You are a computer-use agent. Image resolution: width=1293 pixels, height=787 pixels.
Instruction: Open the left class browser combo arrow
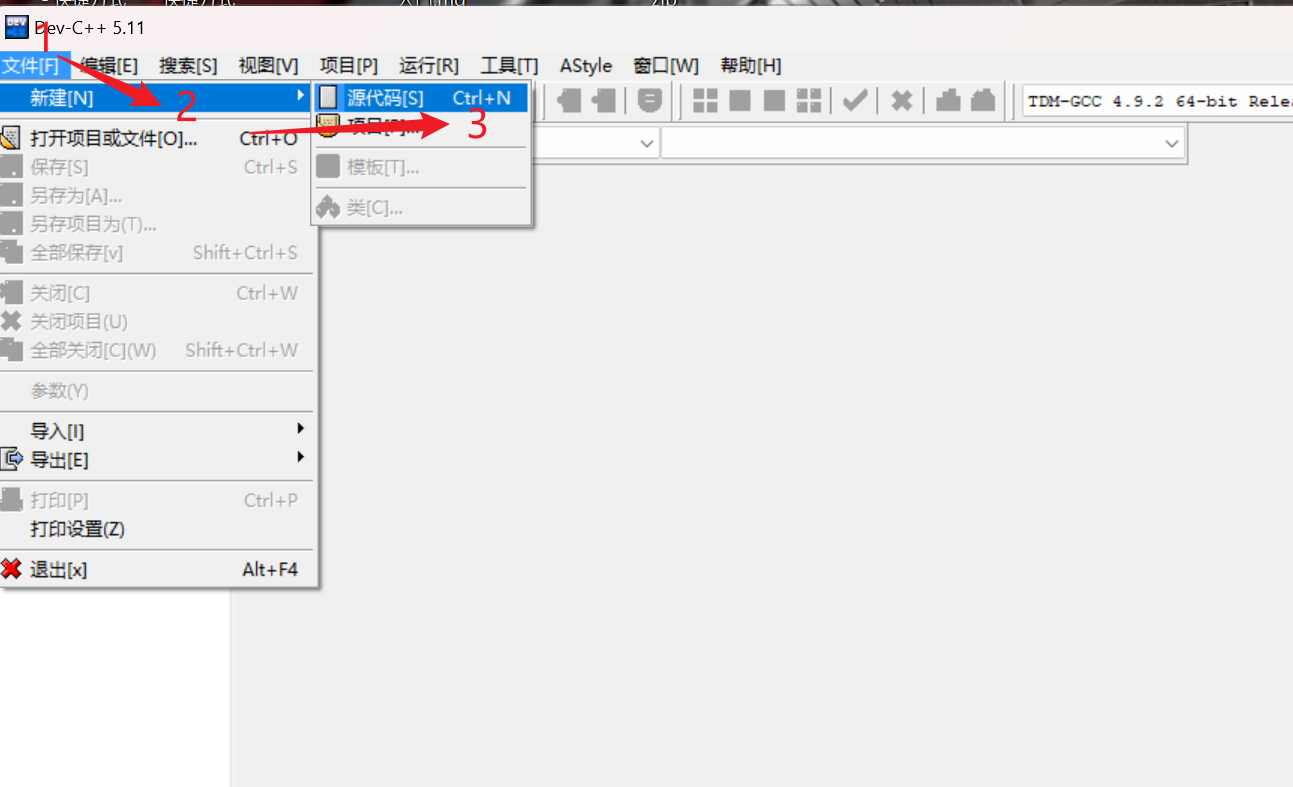[647, 144]
